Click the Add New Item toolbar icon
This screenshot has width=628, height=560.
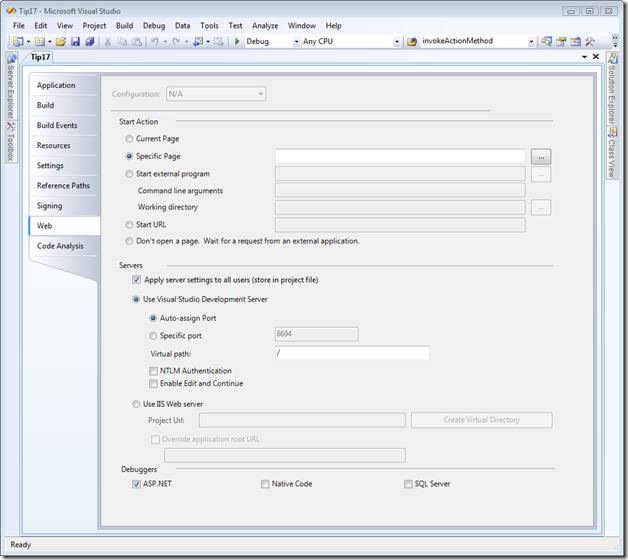pyautogui.click(x=40, y=41)
